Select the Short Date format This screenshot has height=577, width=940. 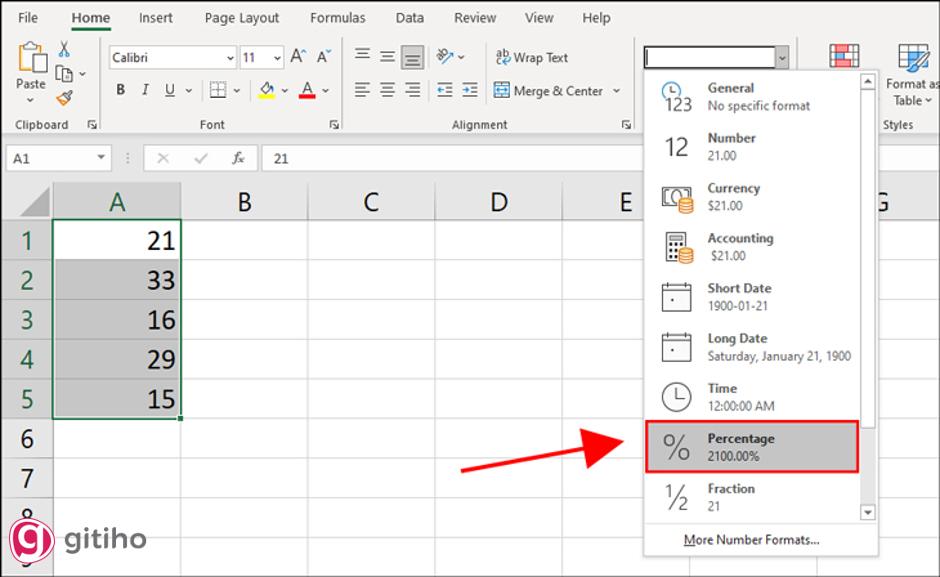coord(752,297)
